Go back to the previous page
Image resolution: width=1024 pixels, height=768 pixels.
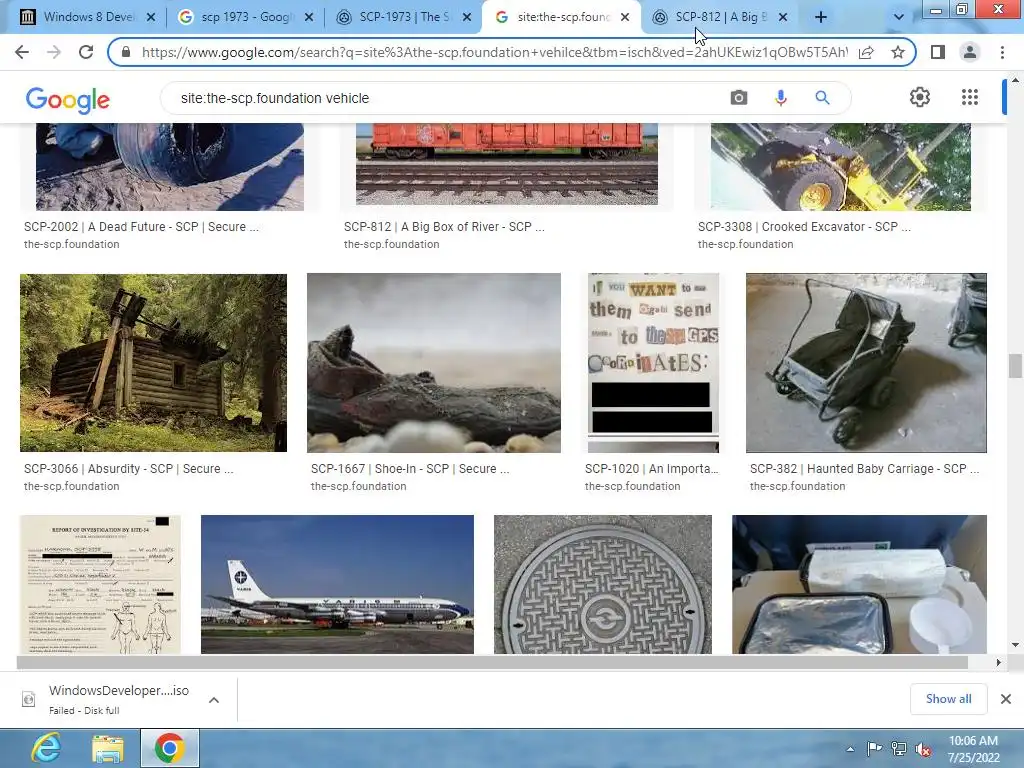(x=22, y=52)
